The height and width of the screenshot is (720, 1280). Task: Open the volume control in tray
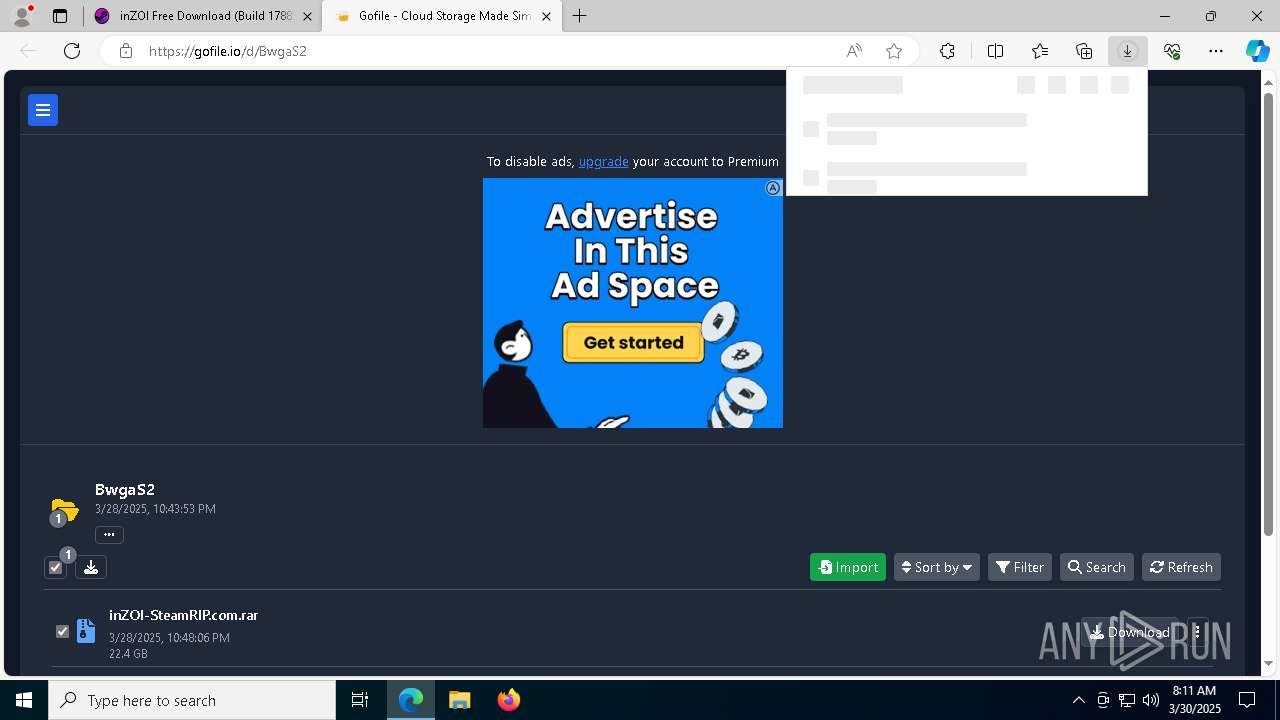point(1150,700)
